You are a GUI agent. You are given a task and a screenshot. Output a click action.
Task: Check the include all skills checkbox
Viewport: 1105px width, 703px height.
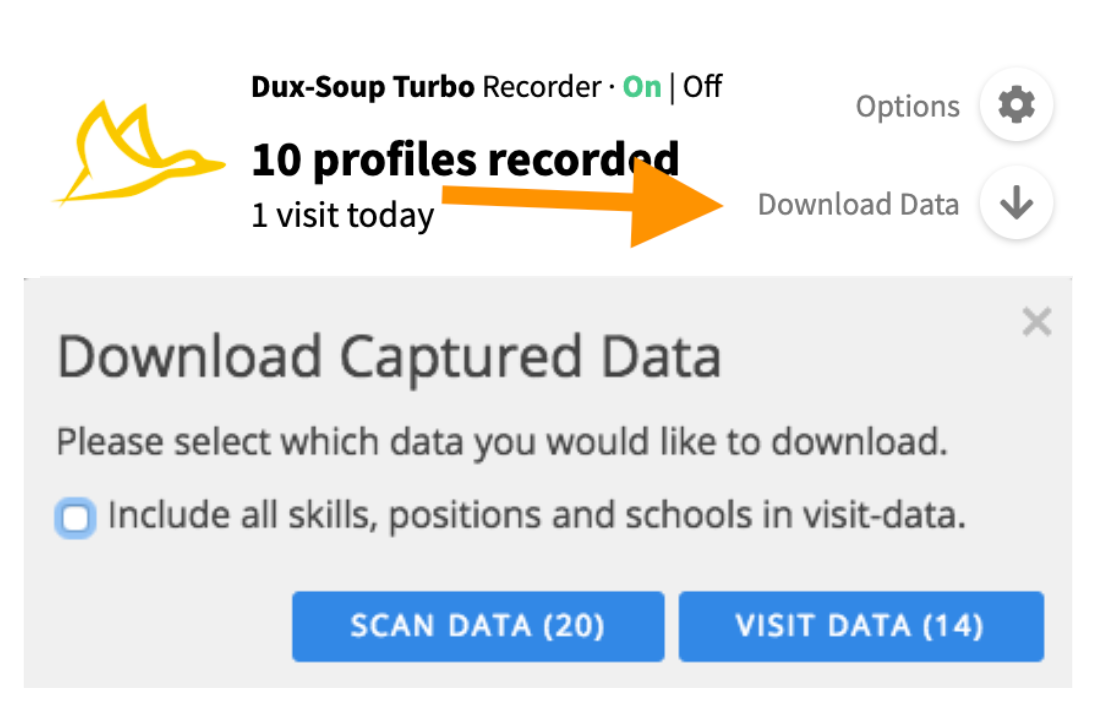(x=76, y=518)
